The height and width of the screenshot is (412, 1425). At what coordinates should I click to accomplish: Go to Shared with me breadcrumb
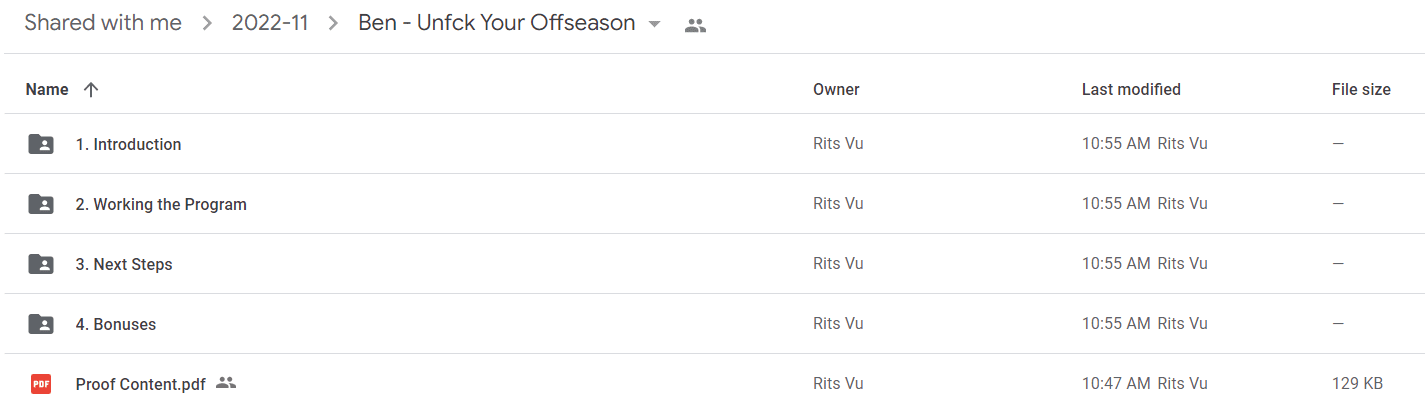pyautogui.click(x=103, y=23)
